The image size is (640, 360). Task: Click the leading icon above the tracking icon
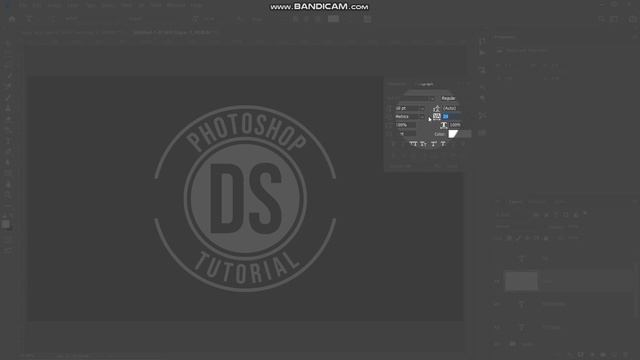(437, 108)
